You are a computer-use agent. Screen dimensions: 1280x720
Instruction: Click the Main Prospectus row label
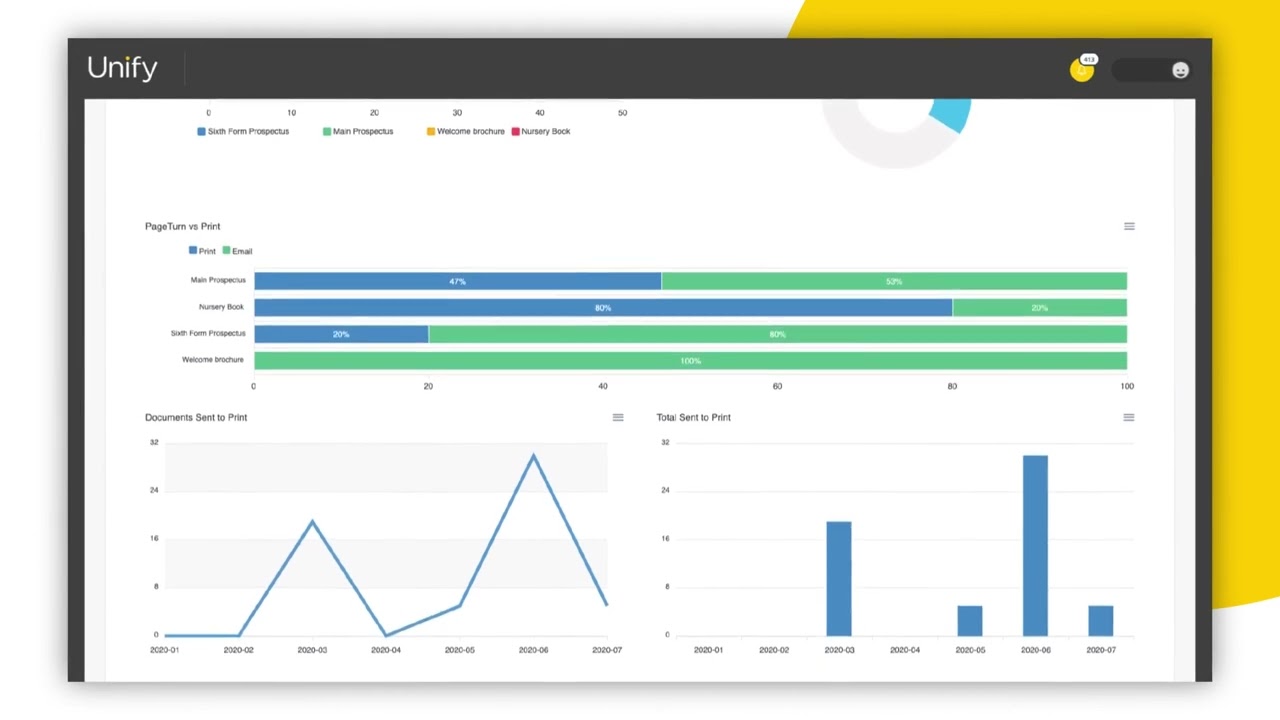(217, 280)
